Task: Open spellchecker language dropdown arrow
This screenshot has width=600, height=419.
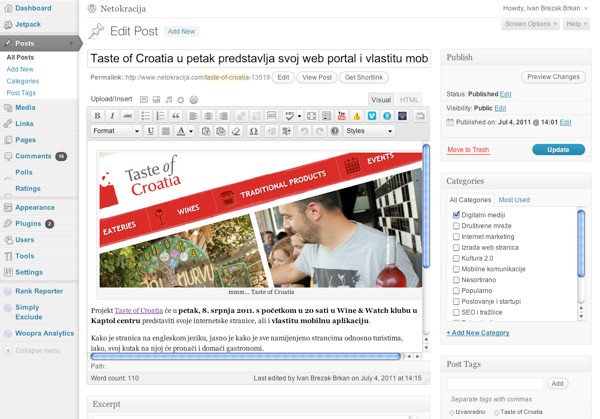Action: [x=299, y=116]
